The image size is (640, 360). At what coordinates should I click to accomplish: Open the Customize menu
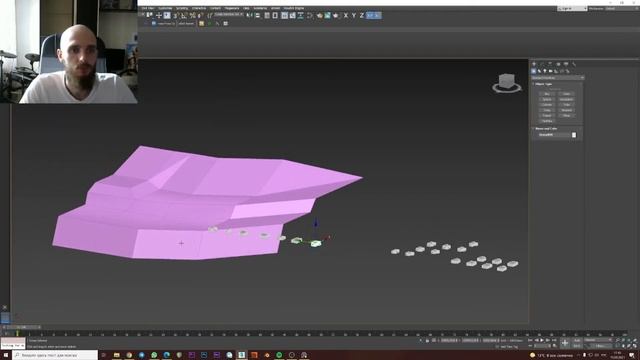click(165, 8)
